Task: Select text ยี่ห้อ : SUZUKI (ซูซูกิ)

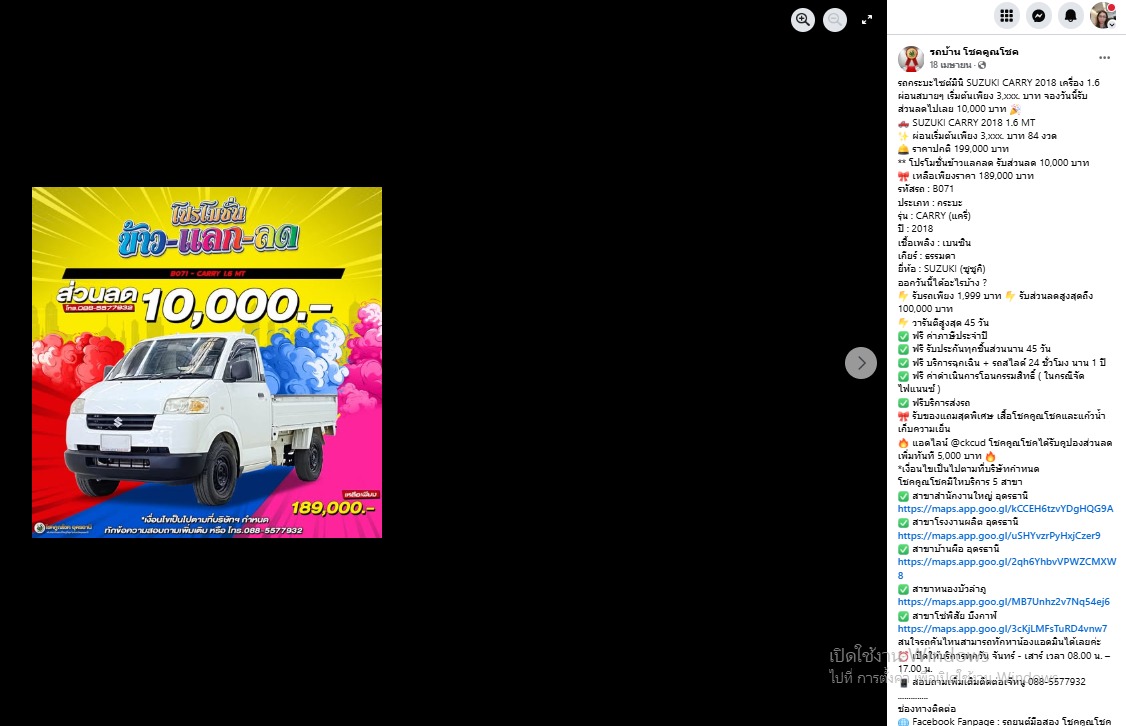Action: coord(941,269)
